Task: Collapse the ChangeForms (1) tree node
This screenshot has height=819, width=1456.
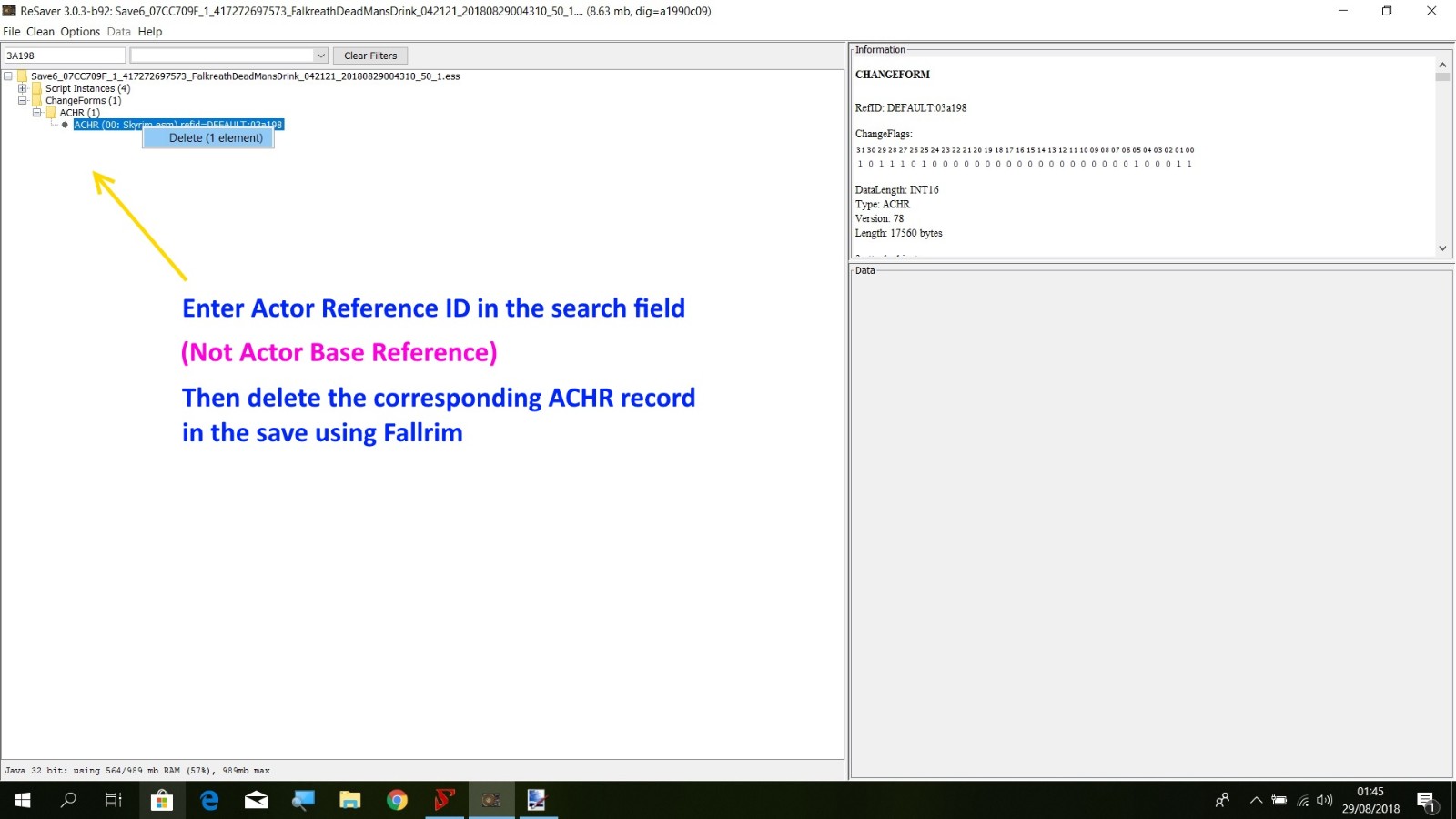Action: [23, 101]
